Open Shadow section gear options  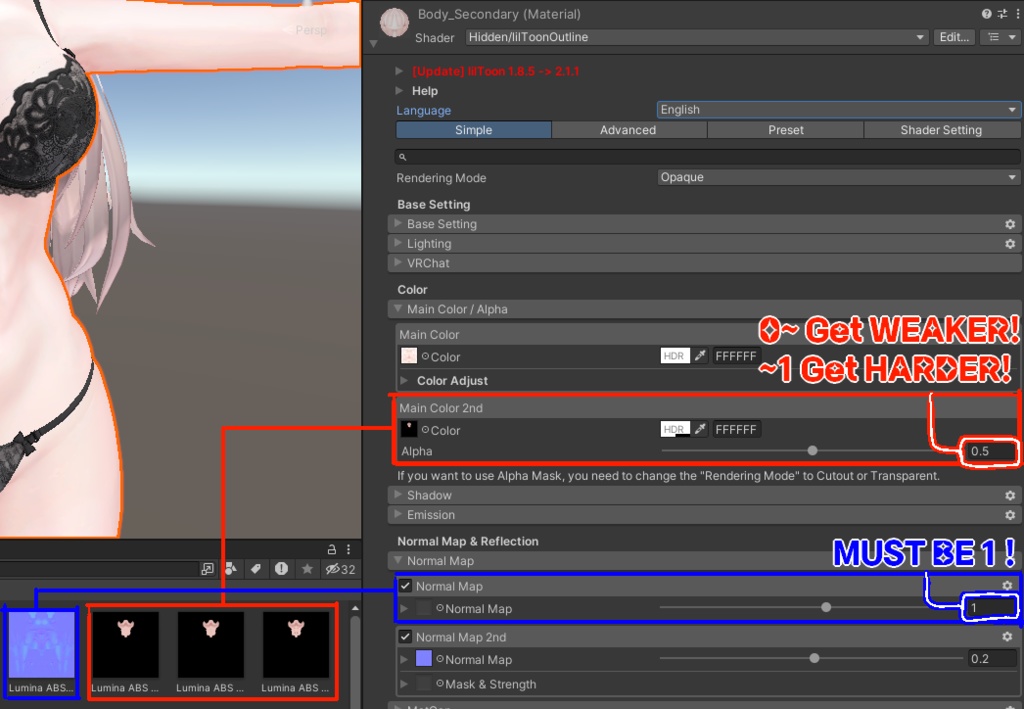[1010, 496]
